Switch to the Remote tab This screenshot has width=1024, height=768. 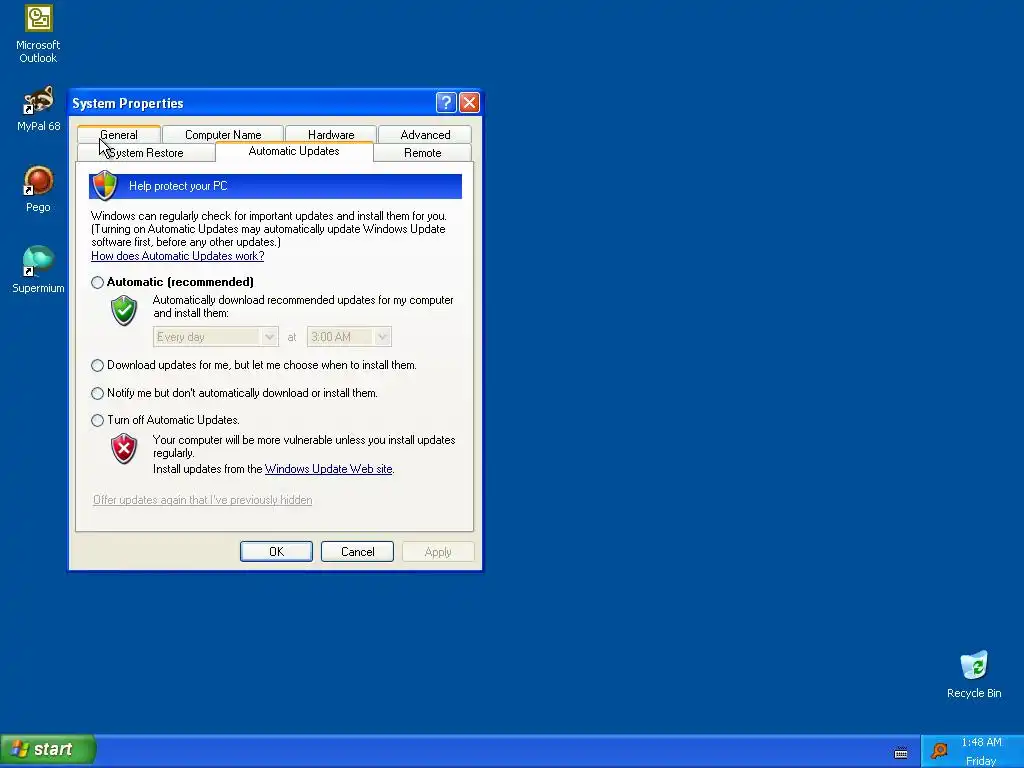click(423, 153)
